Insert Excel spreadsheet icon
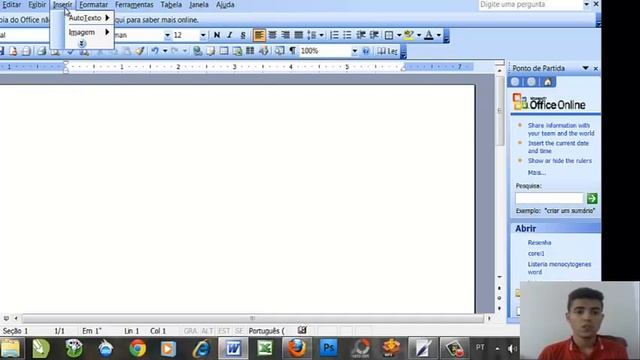The image size is (640, 360). (237, 51)
